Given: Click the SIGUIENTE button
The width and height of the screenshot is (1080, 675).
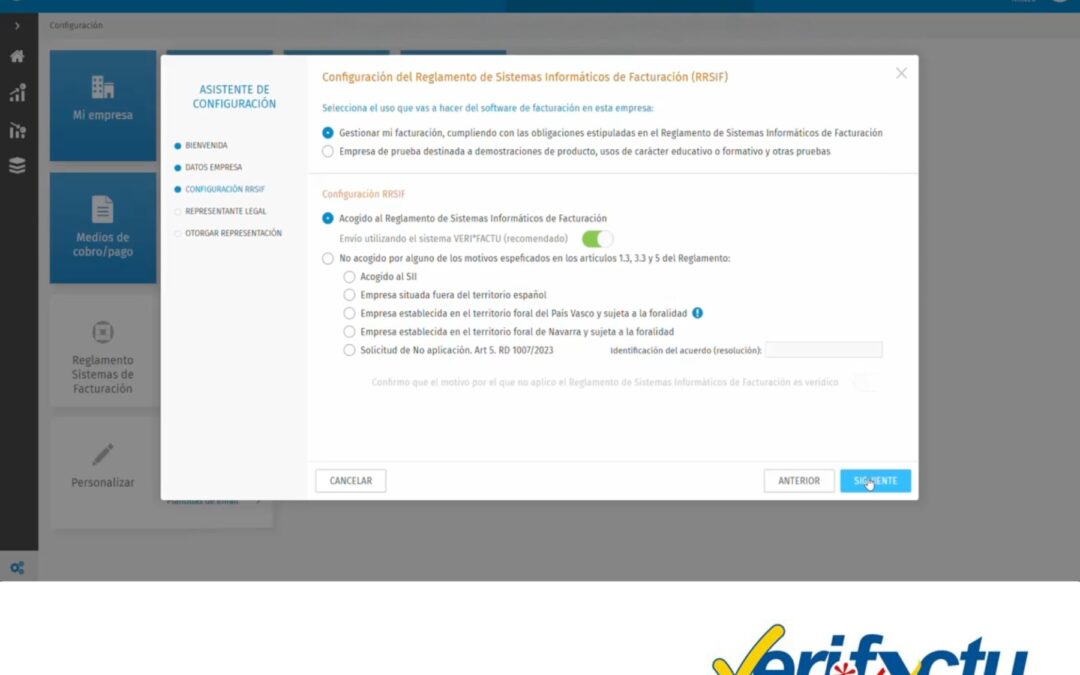Looking at the screenshot, I should pos(875,481).
